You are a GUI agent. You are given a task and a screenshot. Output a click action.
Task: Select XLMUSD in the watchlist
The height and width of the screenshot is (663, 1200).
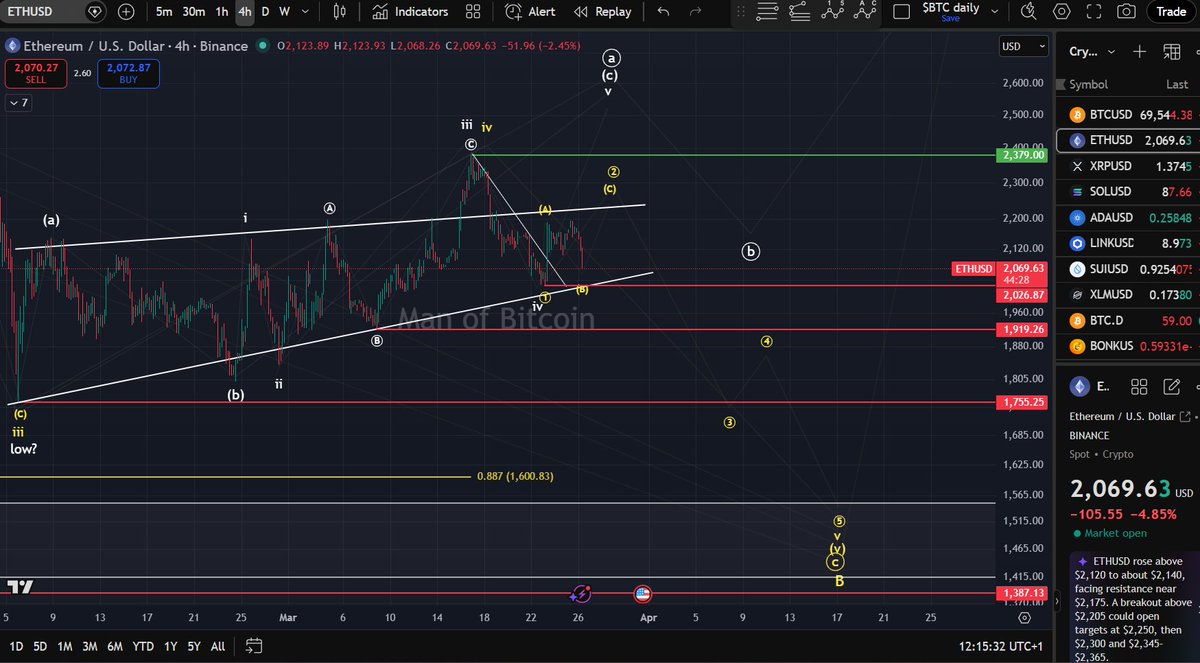pos(1128,294)
